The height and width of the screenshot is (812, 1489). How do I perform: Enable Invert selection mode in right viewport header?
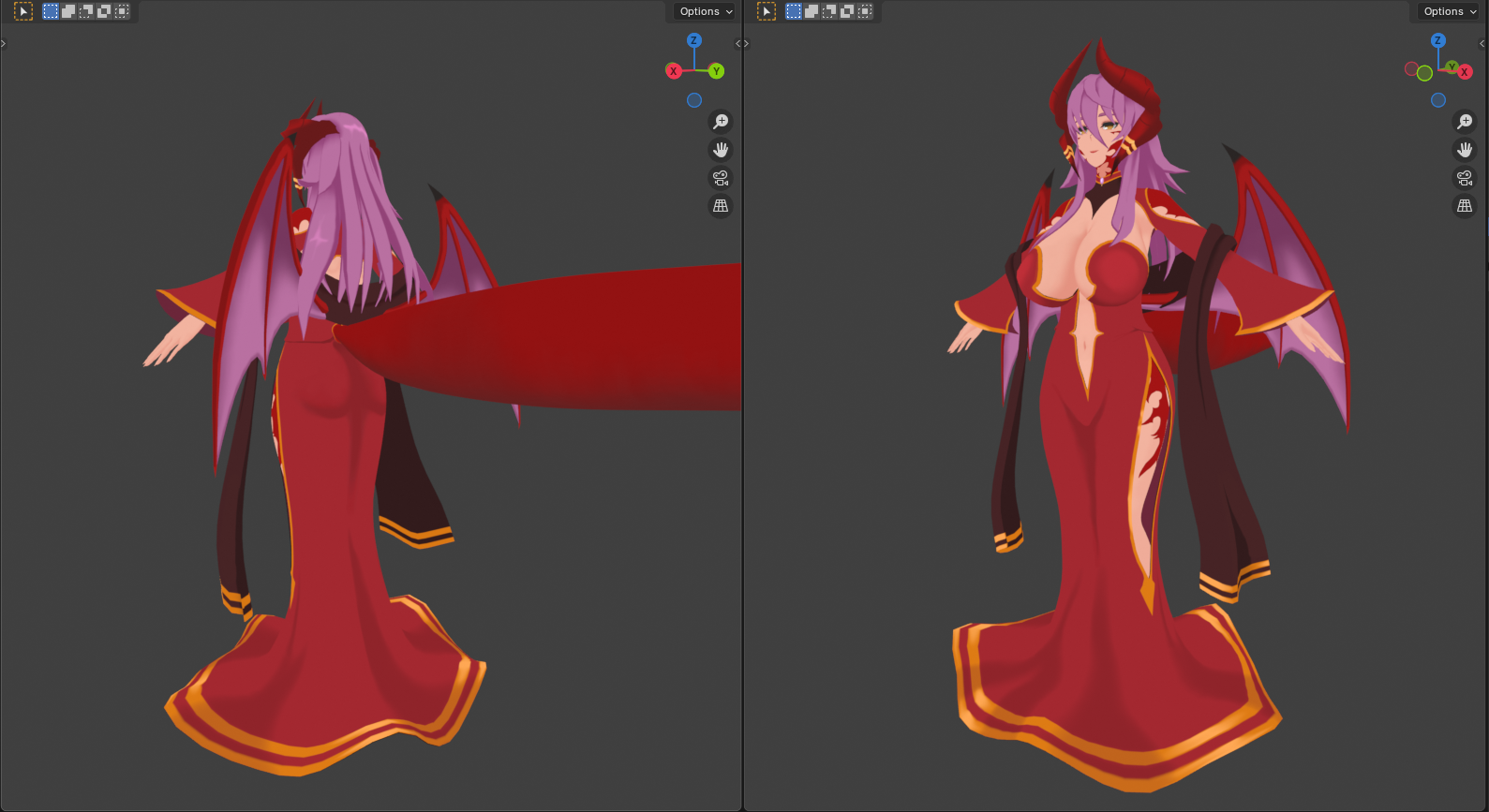point(847,11)
